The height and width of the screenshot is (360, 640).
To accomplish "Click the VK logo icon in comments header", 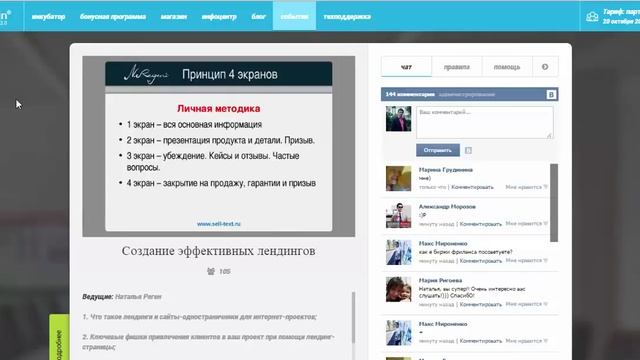I will (x=551, y=95).
